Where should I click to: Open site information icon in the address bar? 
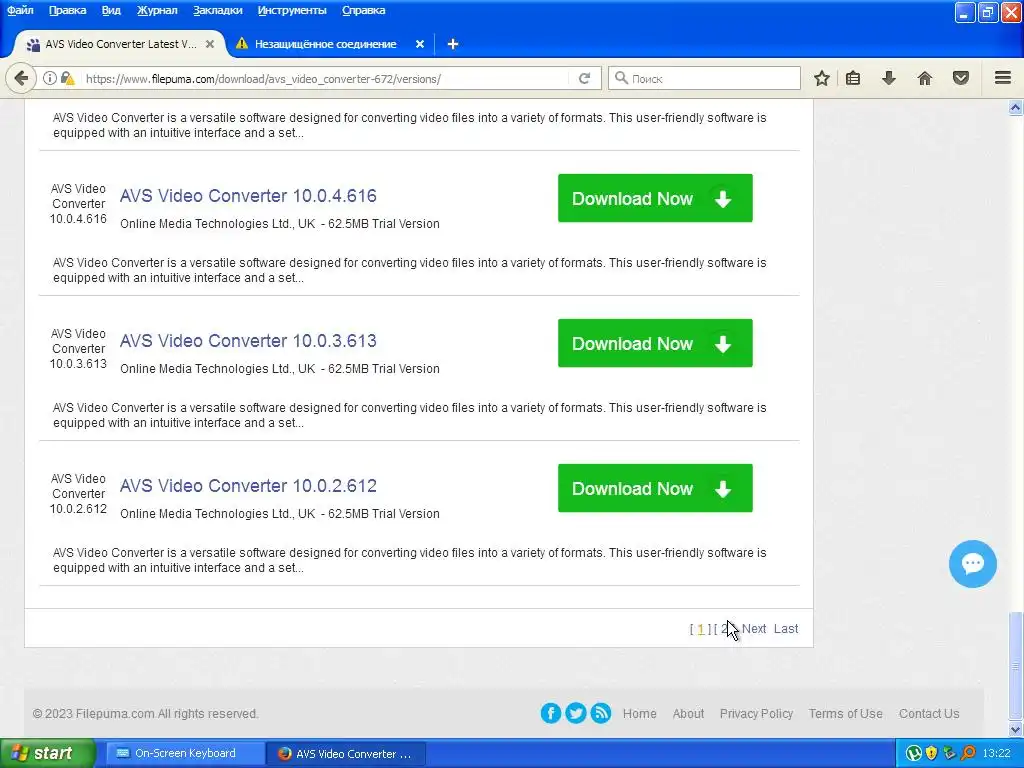[50, 78]
